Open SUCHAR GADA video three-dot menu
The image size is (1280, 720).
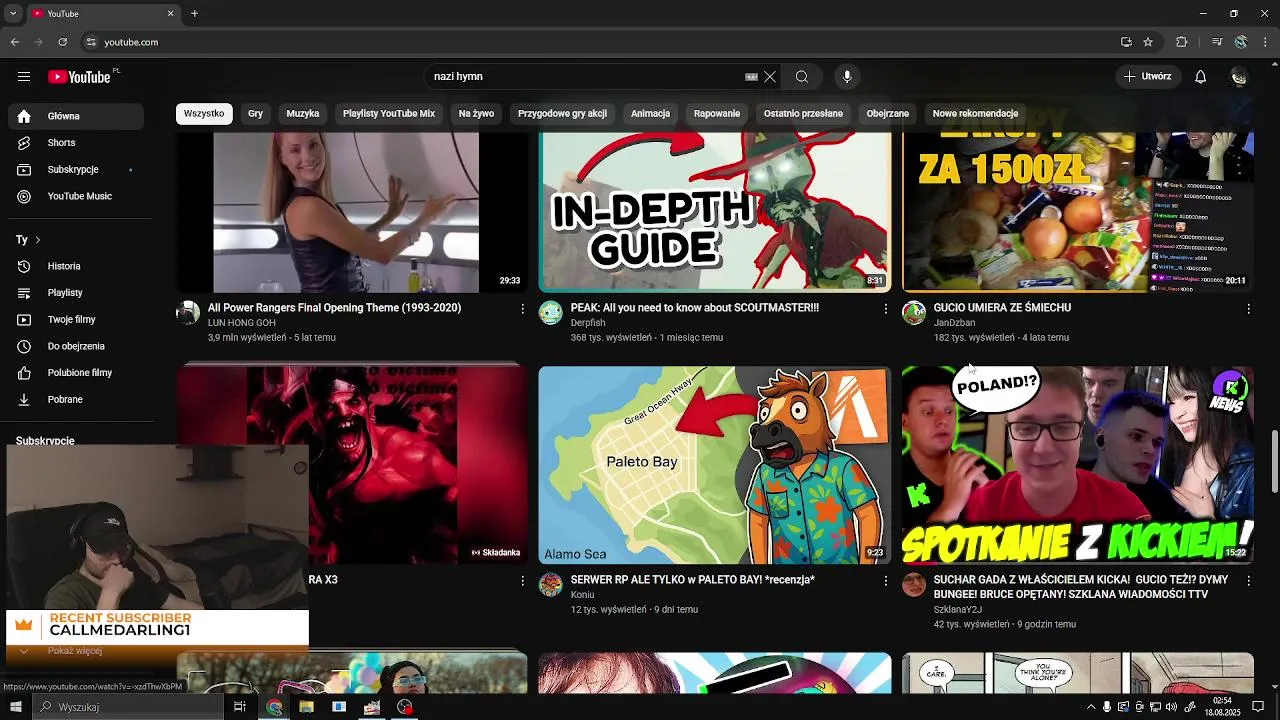point(1248,581)
